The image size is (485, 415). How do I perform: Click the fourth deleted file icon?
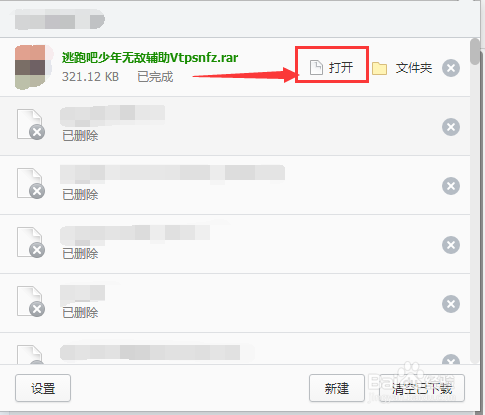pos(31,301)
